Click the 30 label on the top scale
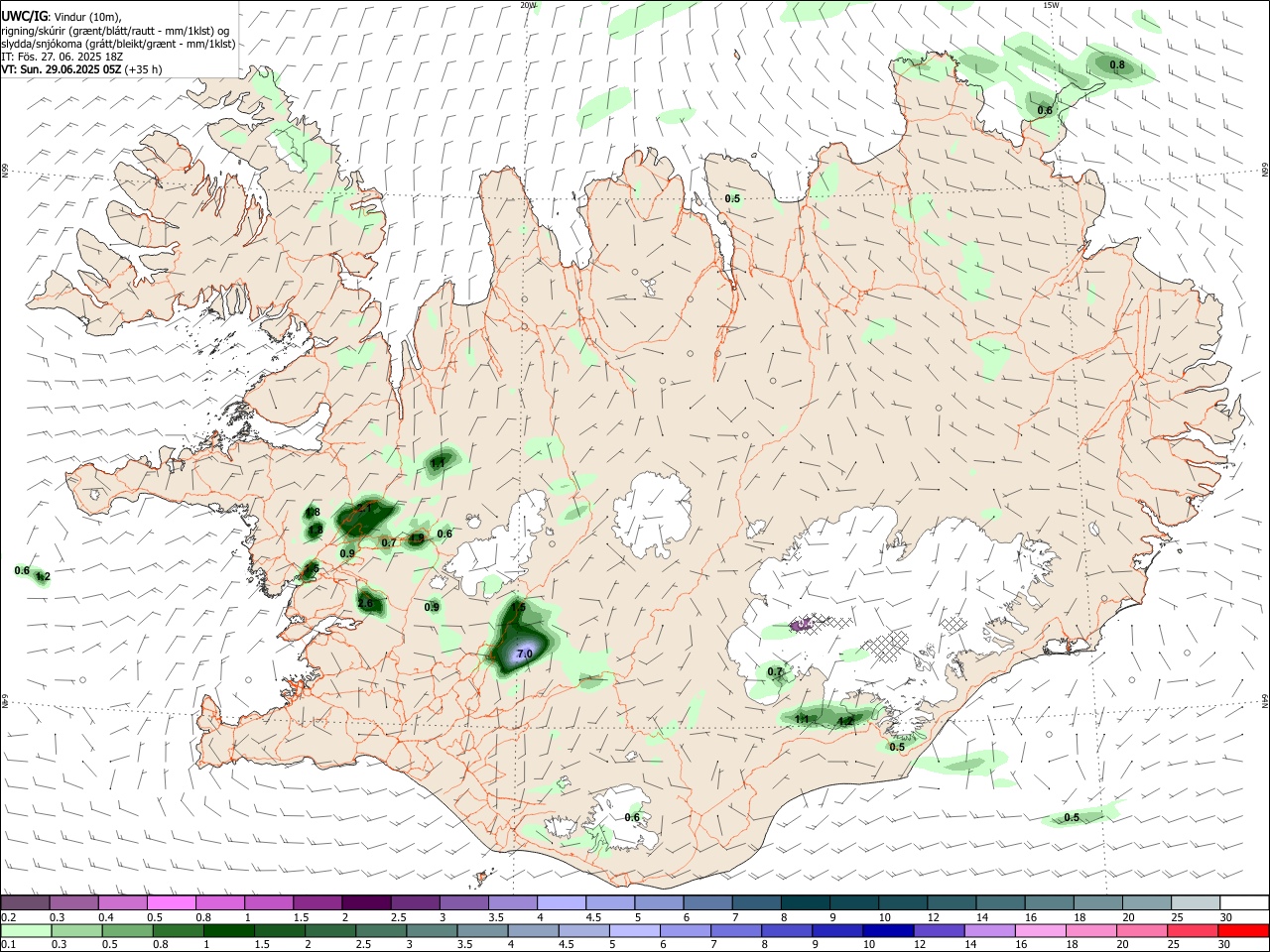 (x=1225, y=917)
